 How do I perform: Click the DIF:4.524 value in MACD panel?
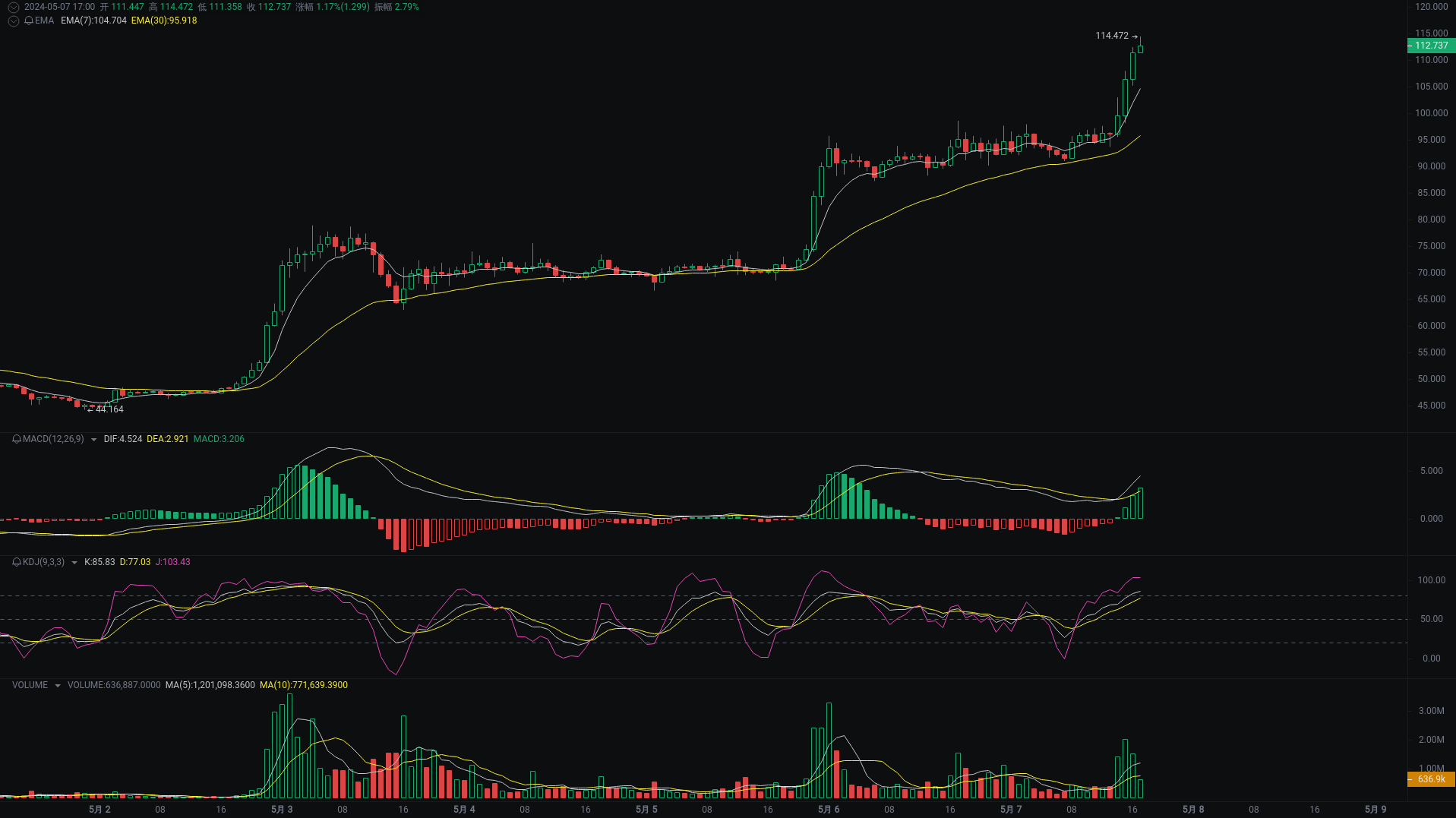(x=122, y=439)
